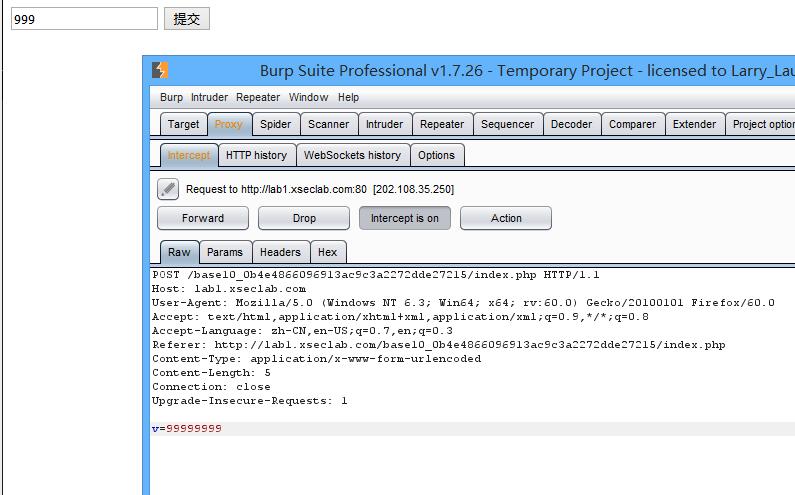Screen dimensions: 795x495
Task: Switch to the Hex view tab
Action: [328, 252]
